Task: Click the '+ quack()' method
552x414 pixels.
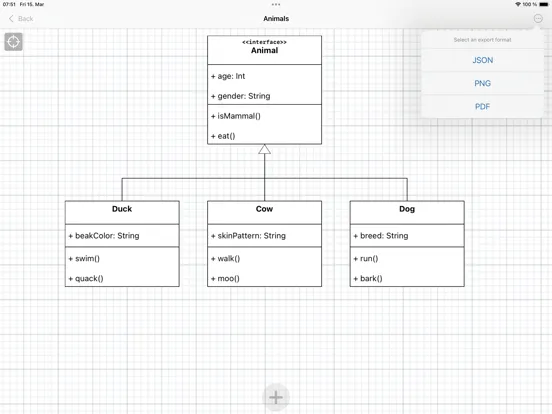Action: [x=86, y=278]
